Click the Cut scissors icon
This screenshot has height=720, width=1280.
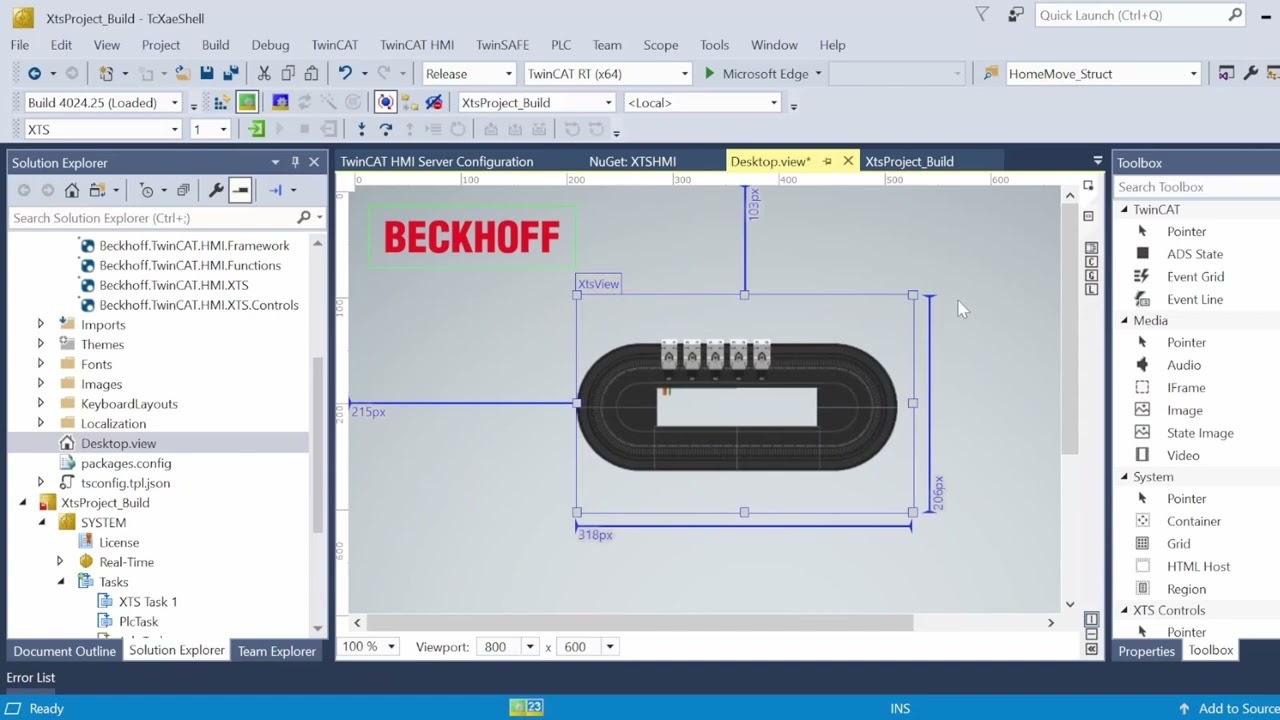[264, 73]
